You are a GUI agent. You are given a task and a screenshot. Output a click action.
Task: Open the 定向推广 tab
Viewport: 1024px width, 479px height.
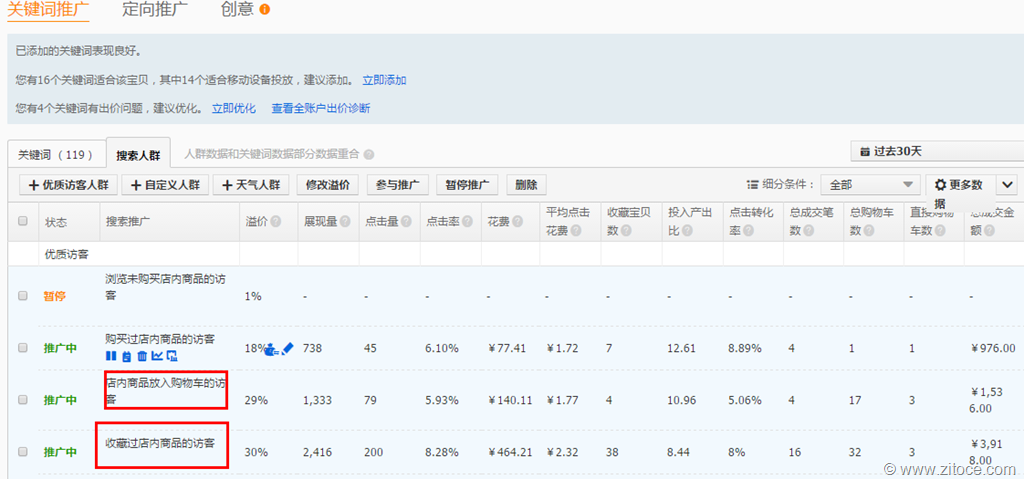click(x=154, y=10)
